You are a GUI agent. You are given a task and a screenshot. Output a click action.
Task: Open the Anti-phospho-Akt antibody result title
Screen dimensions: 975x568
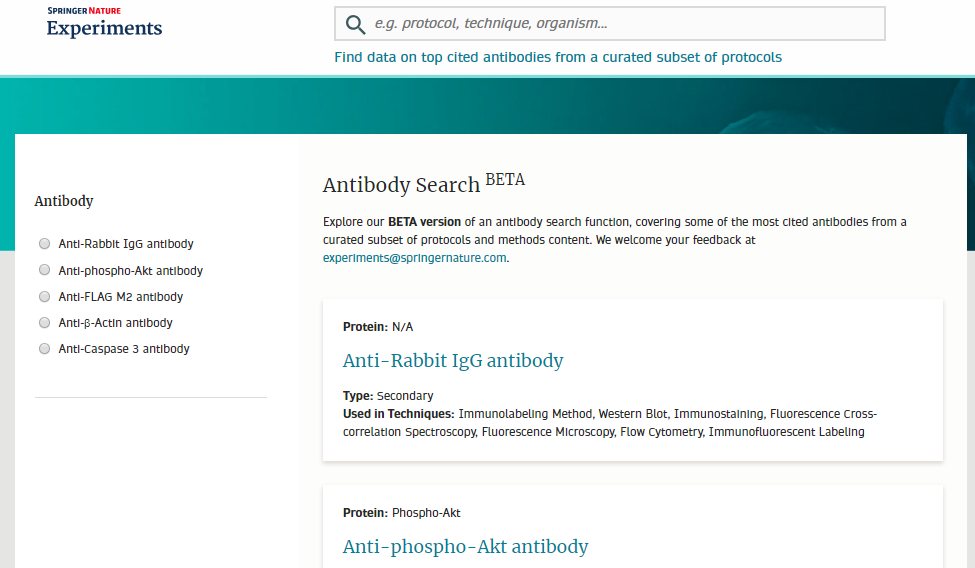pyautogui.click(x=465, y=547)
